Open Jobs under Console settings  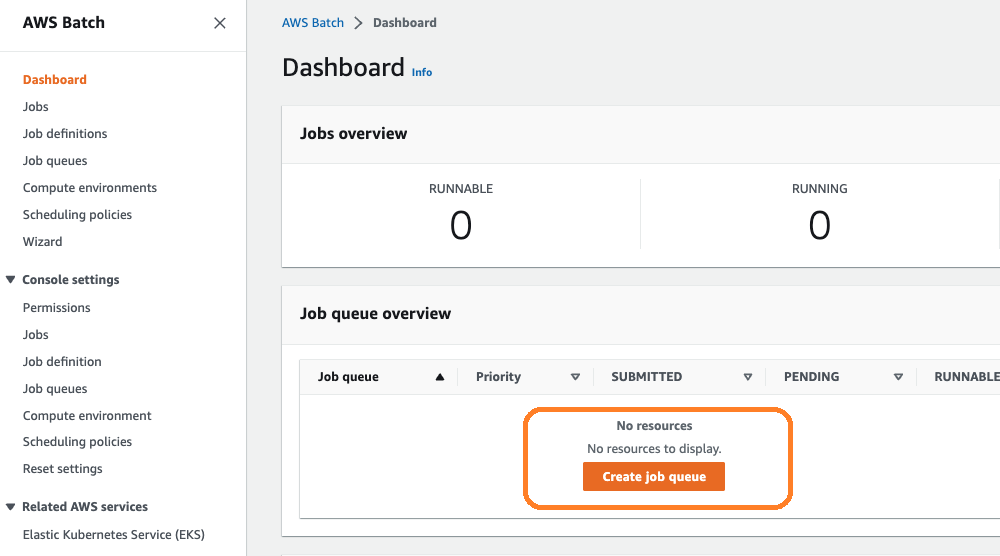click(36, 334)
